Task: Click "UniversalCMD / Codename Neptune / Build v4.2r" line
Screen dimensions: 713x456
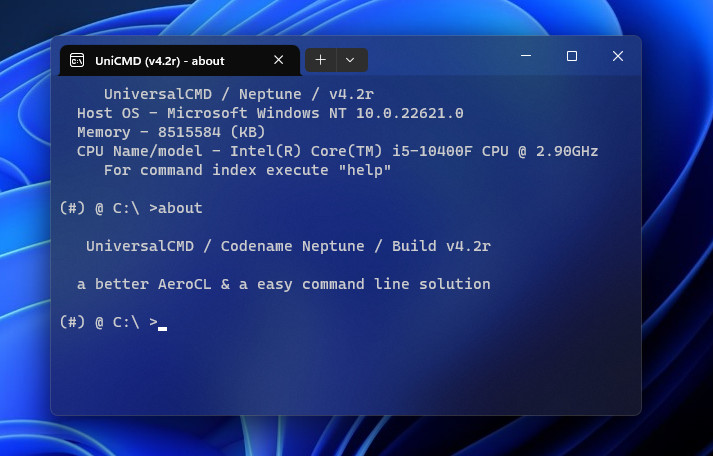Action: (x=288, y=246)
